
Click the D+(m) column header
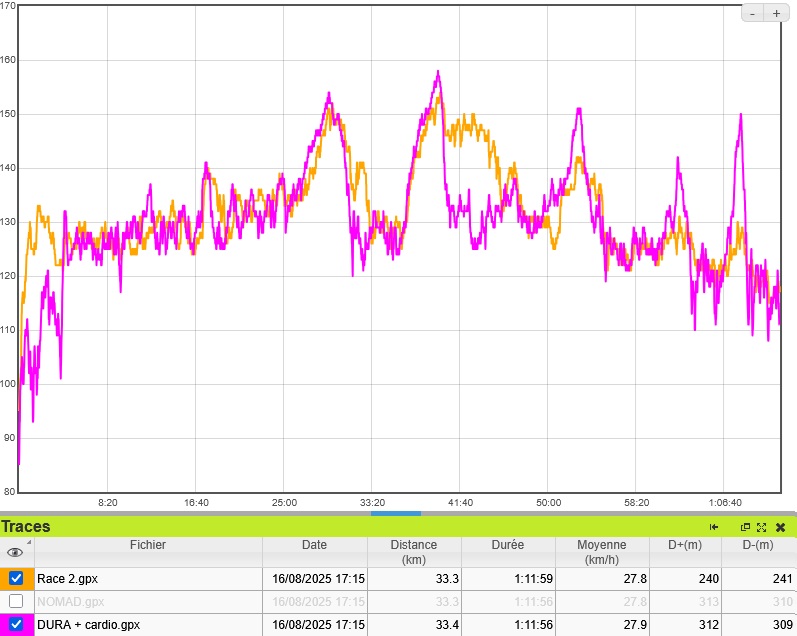684,545
